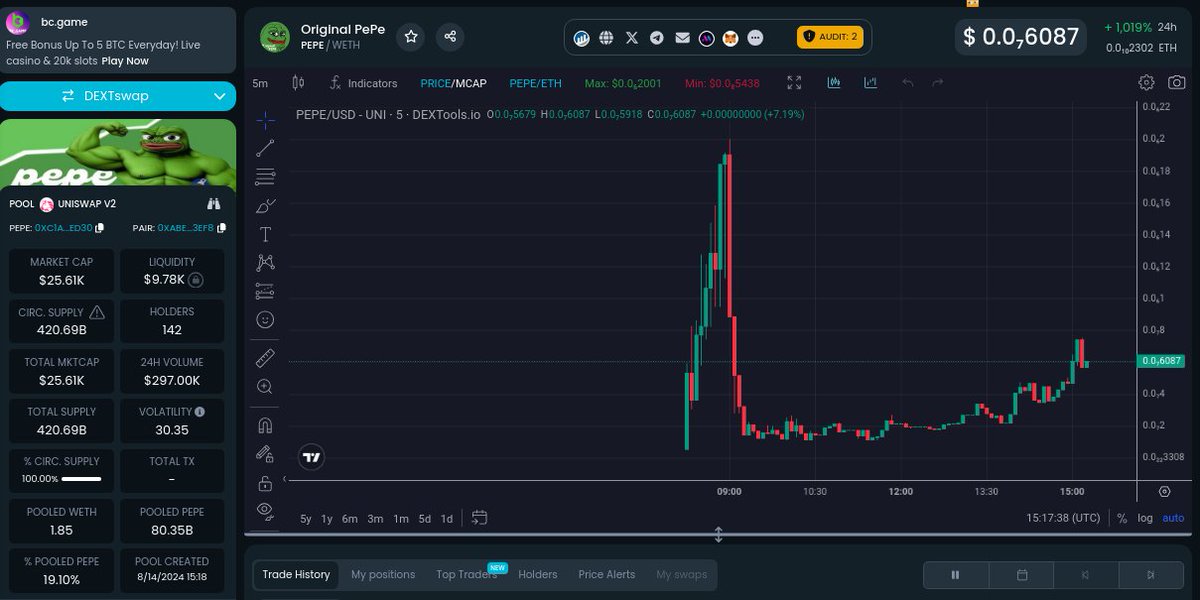
Task: Select the trend line drawing tool
Action: tap(265, 148)
